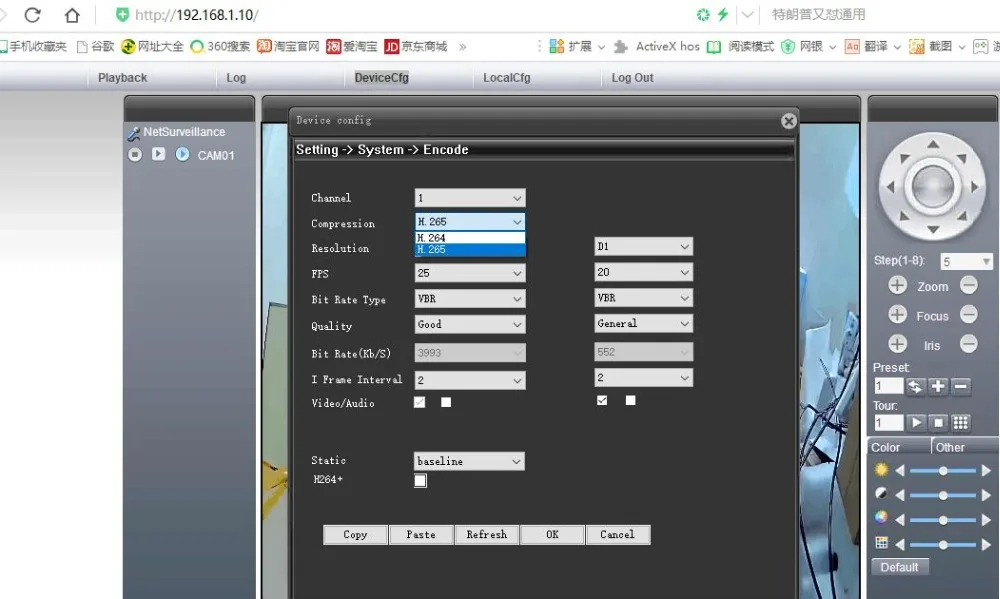Open the extra stream Resolution D1 dropdown

[x=643, y=246]
